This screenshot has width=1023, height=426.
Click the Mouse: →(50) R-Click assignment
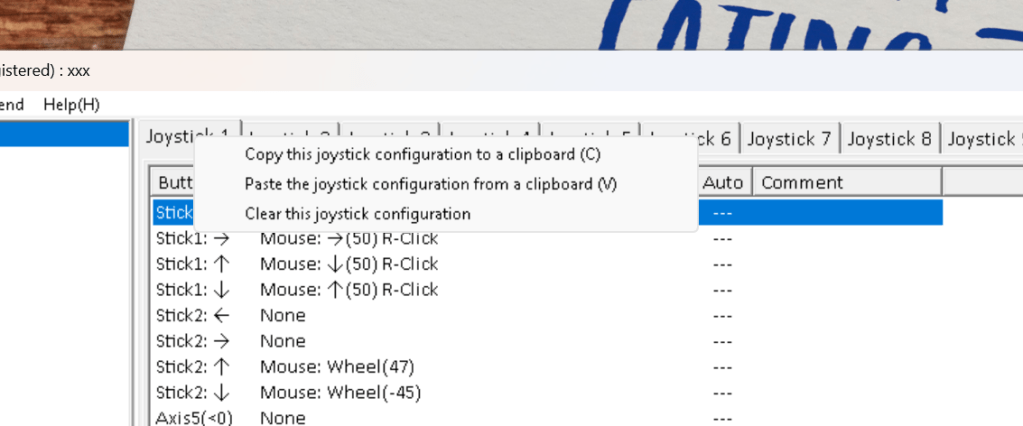349,239
